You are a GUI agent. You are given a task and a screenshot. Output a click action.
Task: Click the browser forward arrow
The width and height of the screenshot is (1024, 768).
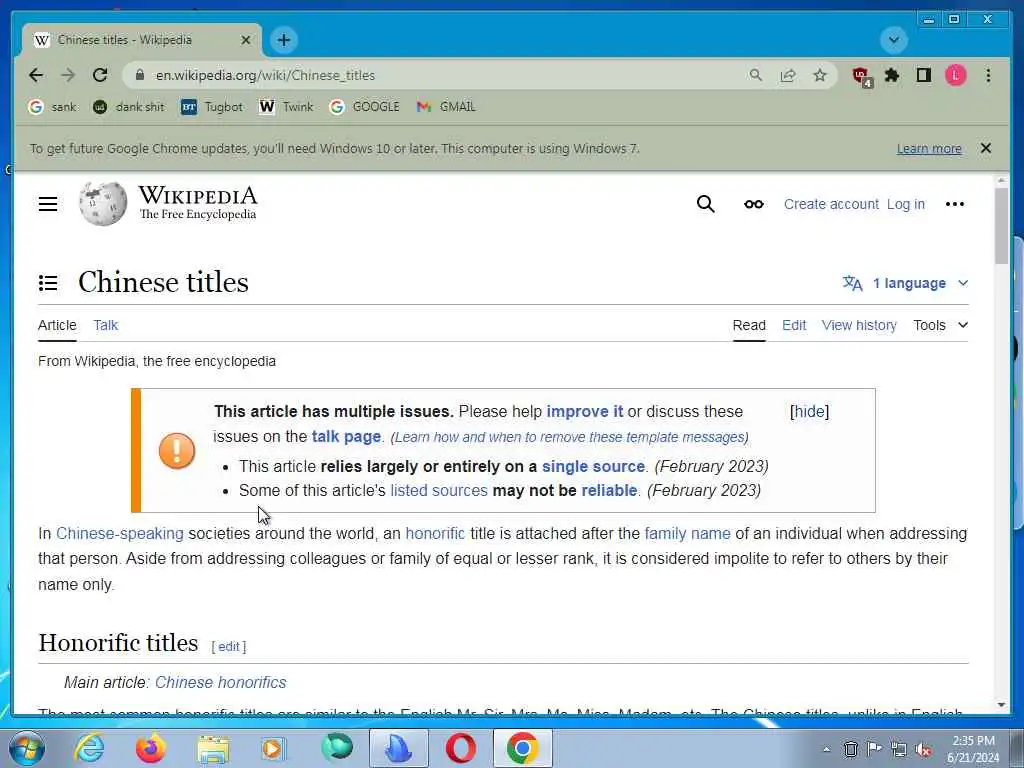click(68, 75)
